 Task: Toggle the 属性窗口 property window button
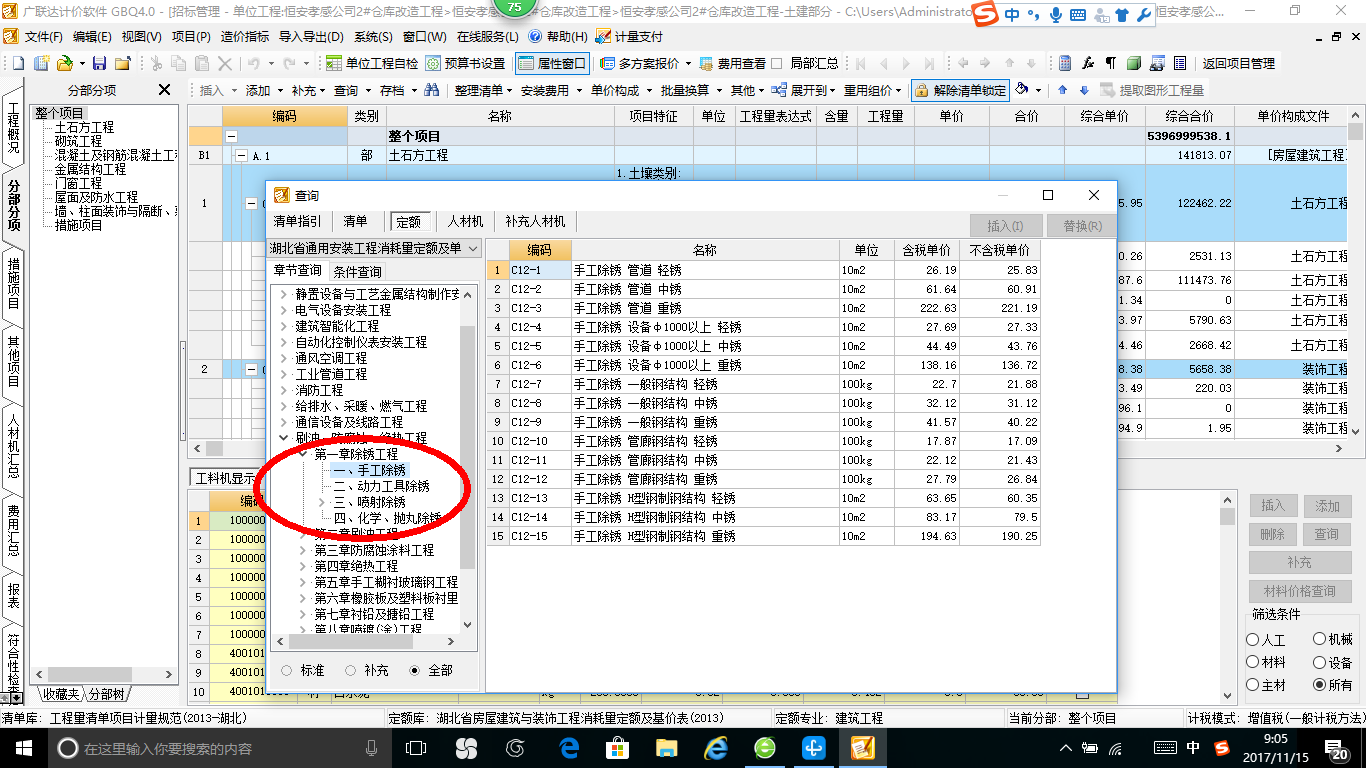click(x=552, y=63)
